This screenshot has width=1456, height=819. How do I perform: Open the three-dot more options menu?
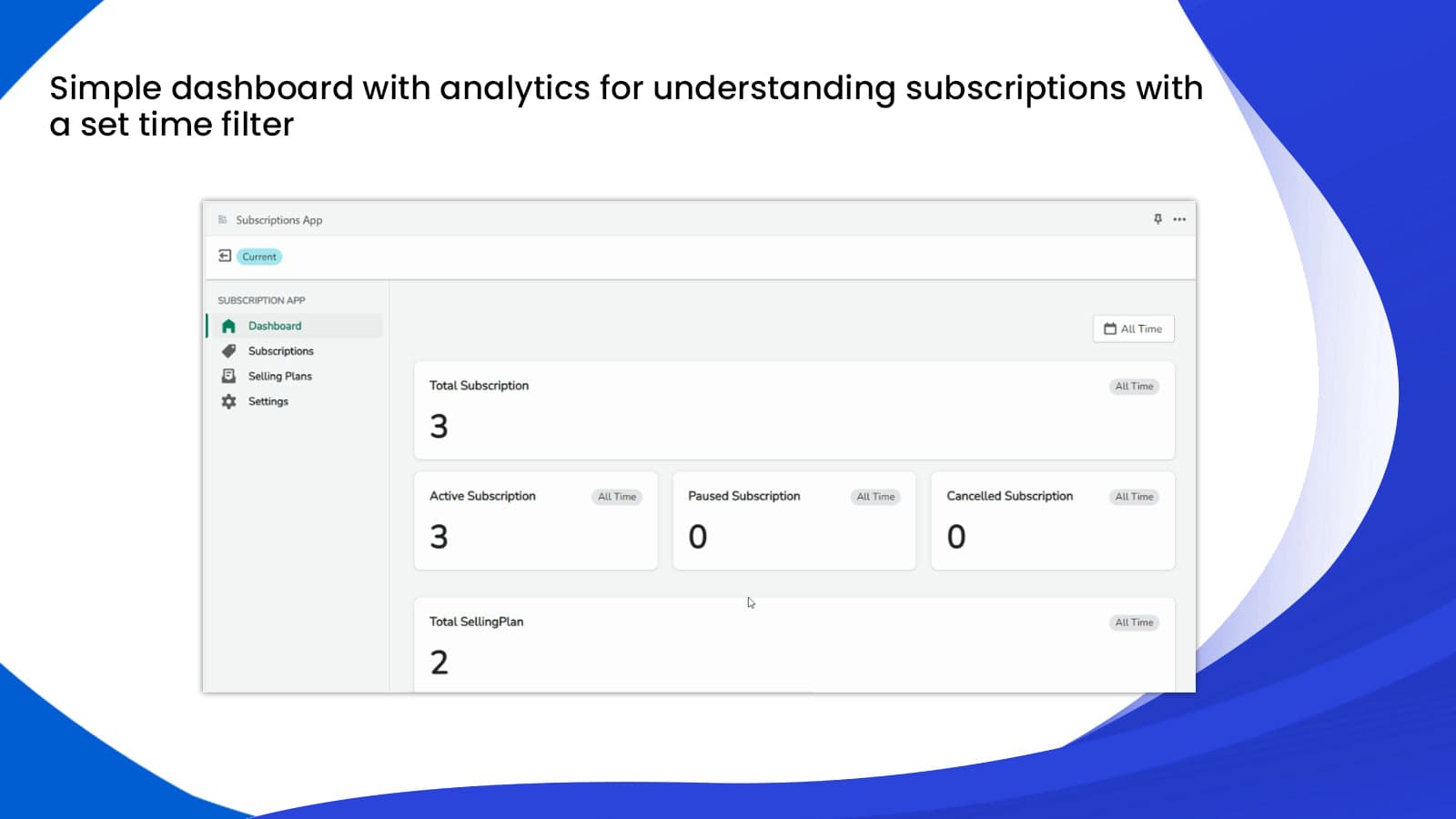(1179, 219)
